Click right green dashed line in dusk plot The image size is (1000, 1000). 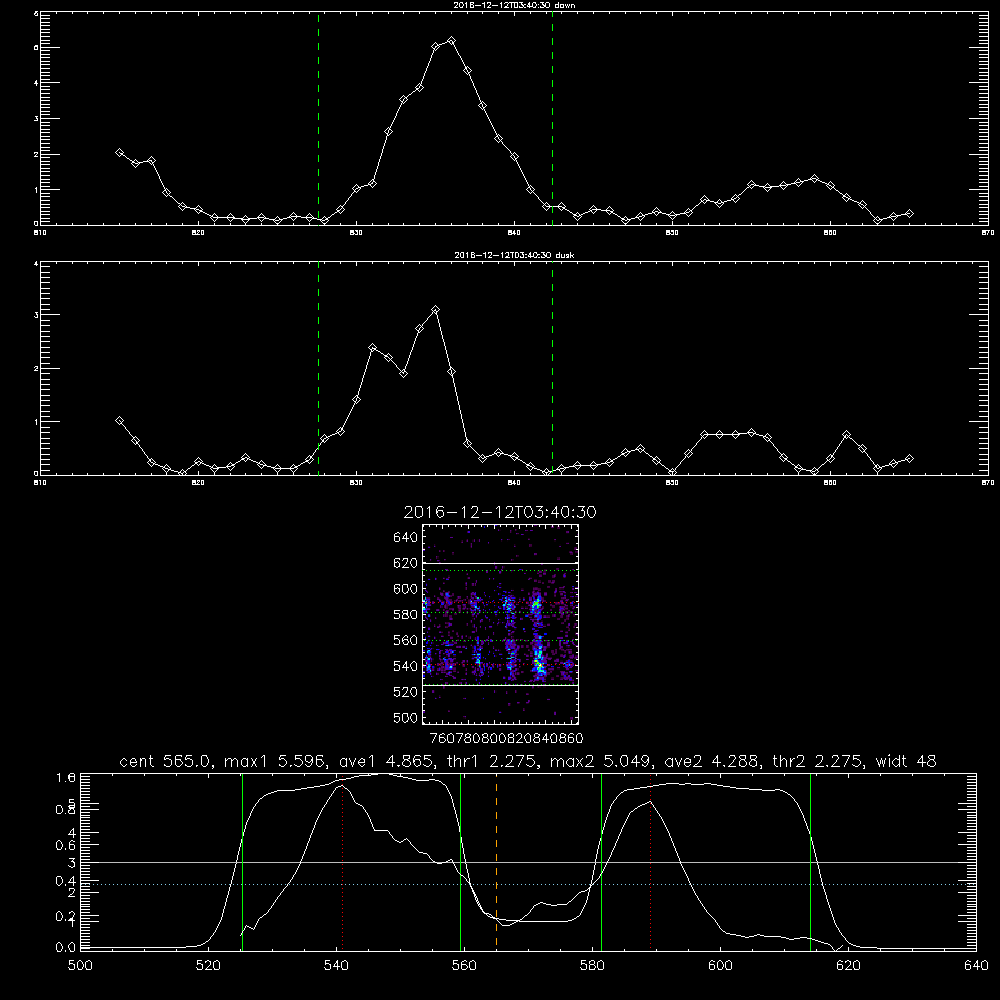click(552, 368)
